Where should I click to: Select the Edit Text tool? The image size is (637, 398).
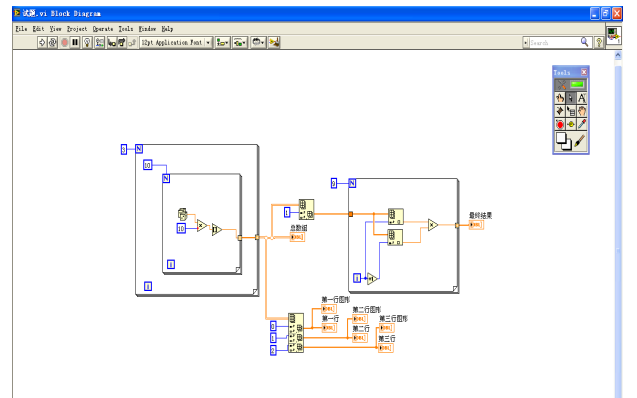pos(582,98)
